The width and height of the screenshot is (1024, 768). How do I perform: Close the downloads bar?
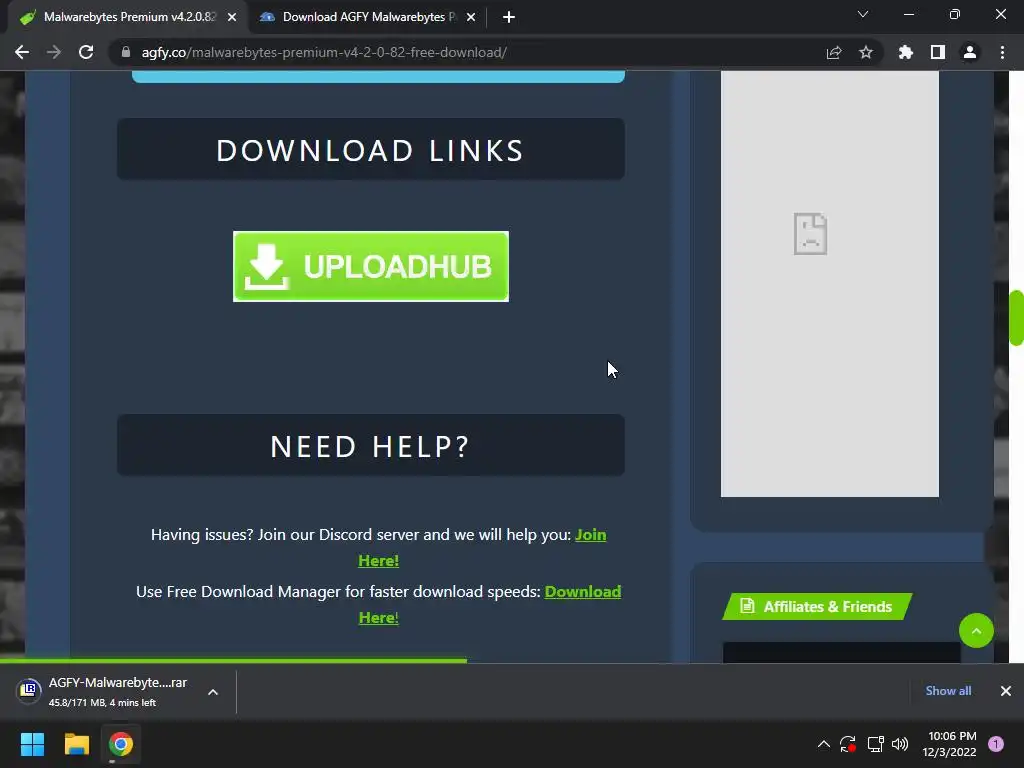1006,691
